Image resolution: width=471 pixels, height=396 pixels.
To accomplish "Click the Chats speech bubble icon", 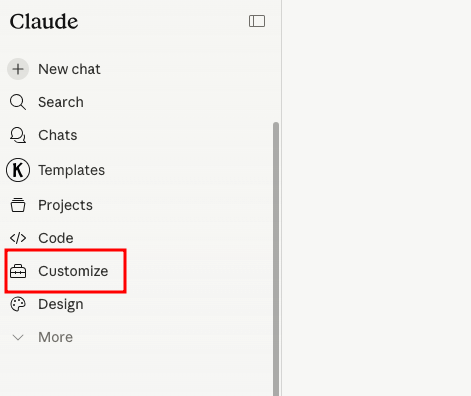I will click(18, 135).
